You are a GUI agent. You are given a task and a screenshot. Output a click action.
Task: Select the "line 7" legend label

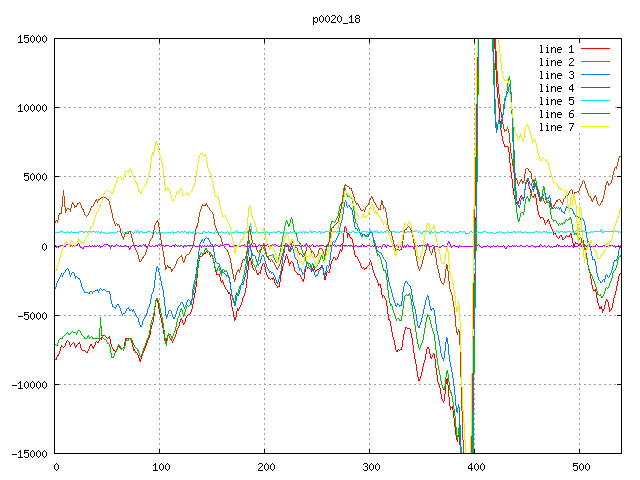pyautogui.click(x=556, y=127)
